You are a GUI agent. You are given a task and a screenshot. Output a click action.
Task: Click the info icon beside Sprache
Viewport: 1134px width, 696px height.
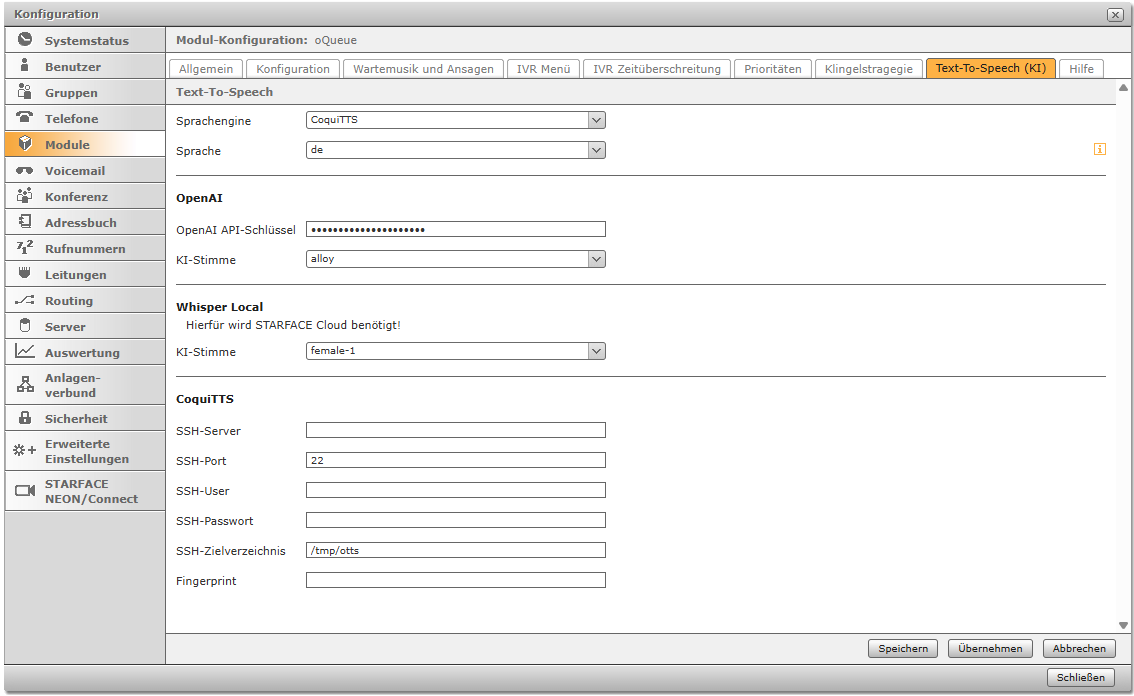(1099, 150)
